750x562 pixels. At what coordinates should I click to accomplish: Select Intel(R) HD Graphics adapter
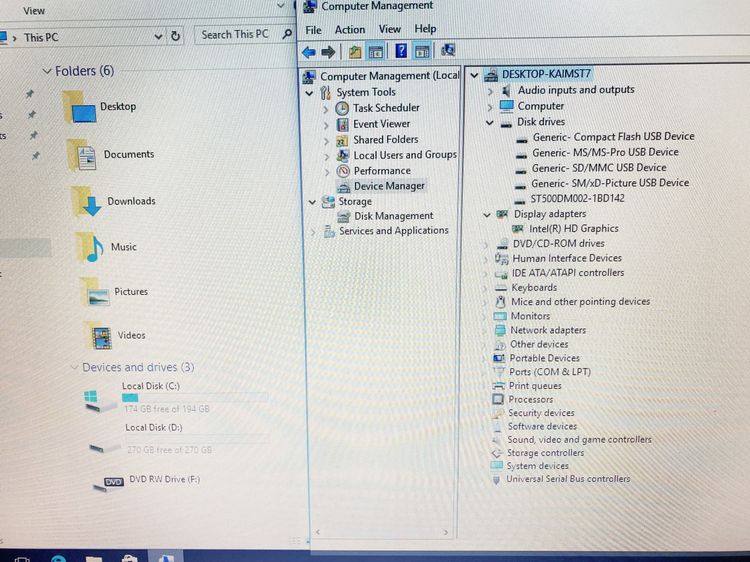pyautogui.click(x=574, y=229)
